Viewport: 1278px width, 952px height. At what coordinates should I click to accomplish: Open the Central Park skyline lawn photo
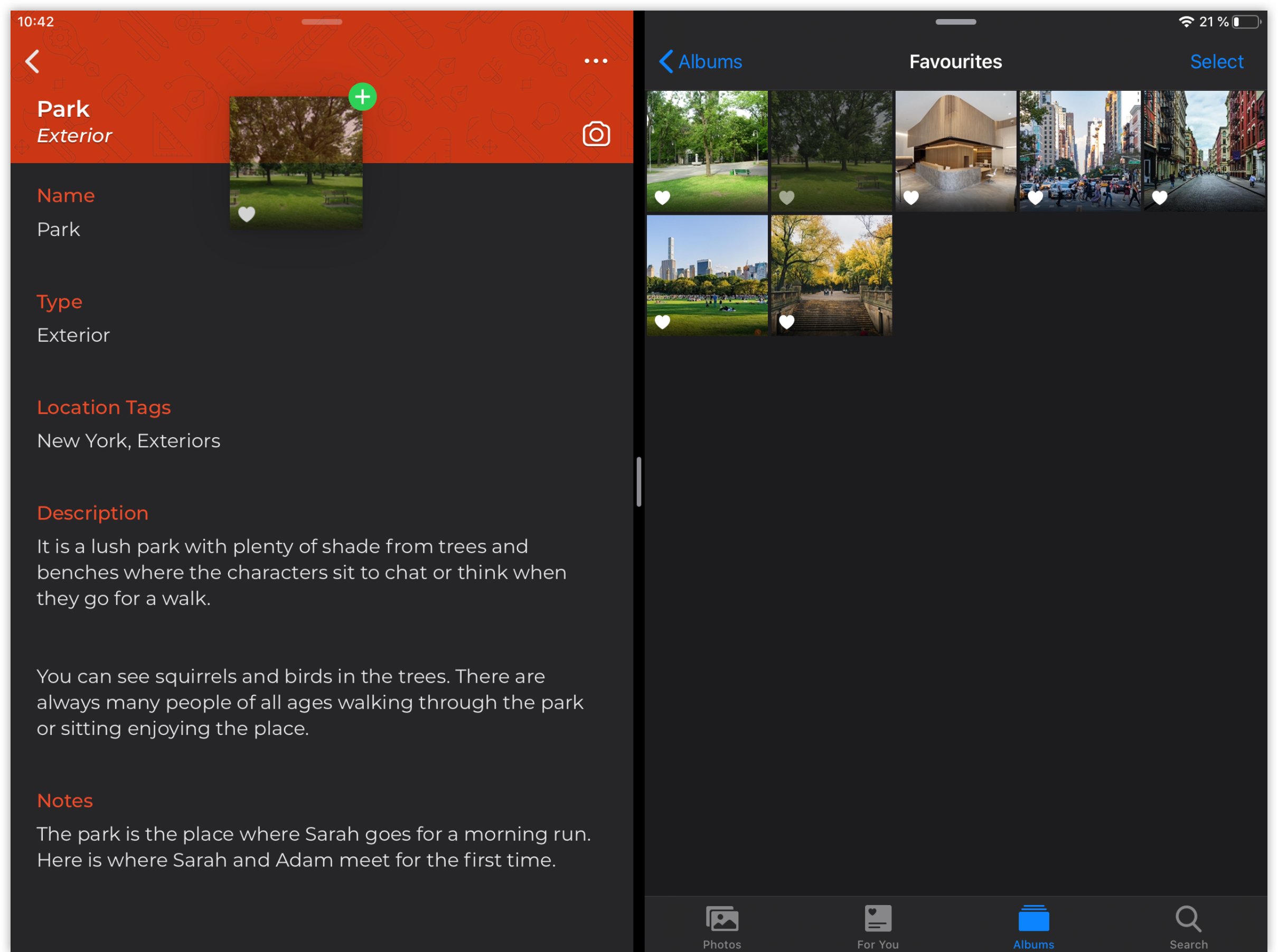pyautogui.click(x=707, y=276)
